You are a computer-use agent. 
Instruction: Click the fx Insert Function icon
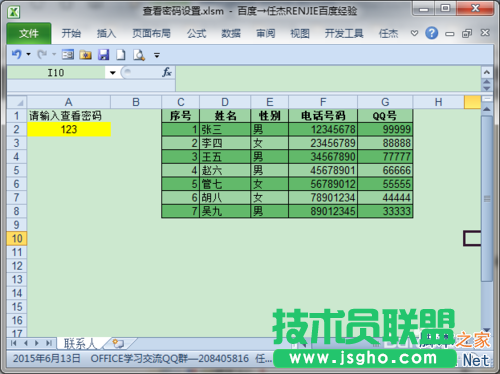[167, 72]
